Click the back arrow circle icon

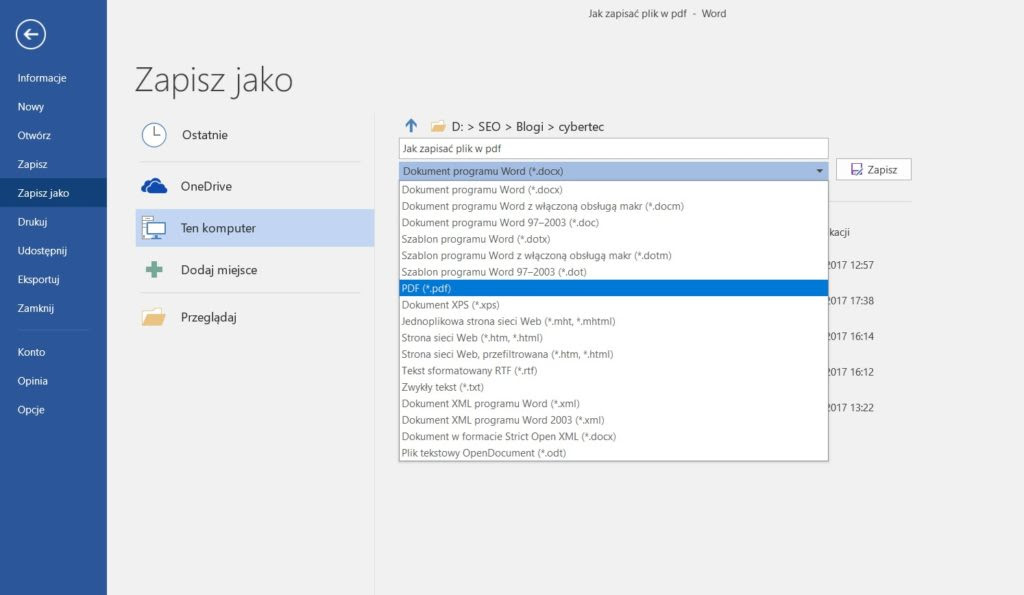pyautogui.click(x=31, y=35)
